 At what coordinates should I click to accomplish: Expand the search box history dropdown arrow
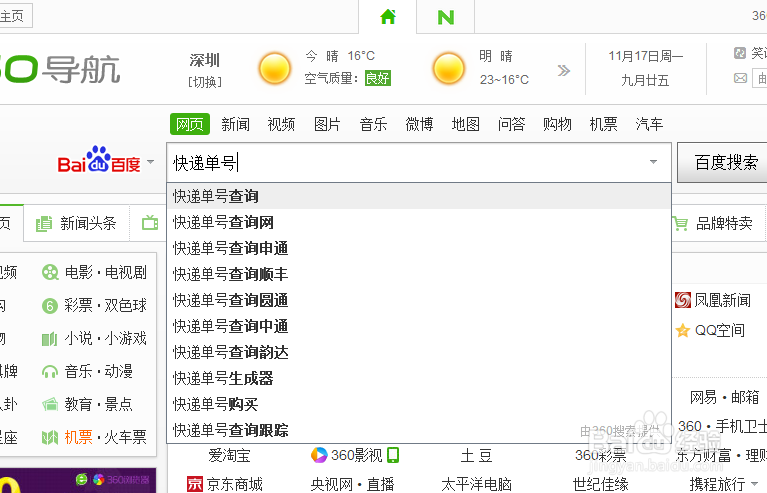[654, 162]
